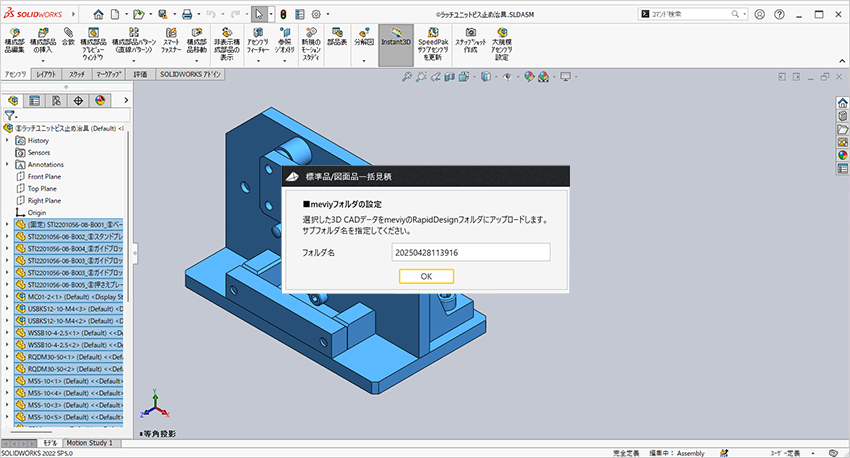
Task: Click スナップショット作成 camera tool
Action: pyautogui.click(x=471, y=41)
